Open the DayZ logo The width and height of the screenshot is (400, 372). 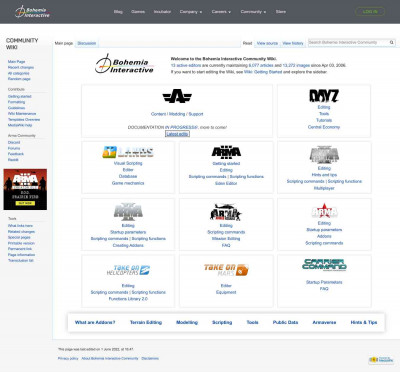(x=324, y=96)
